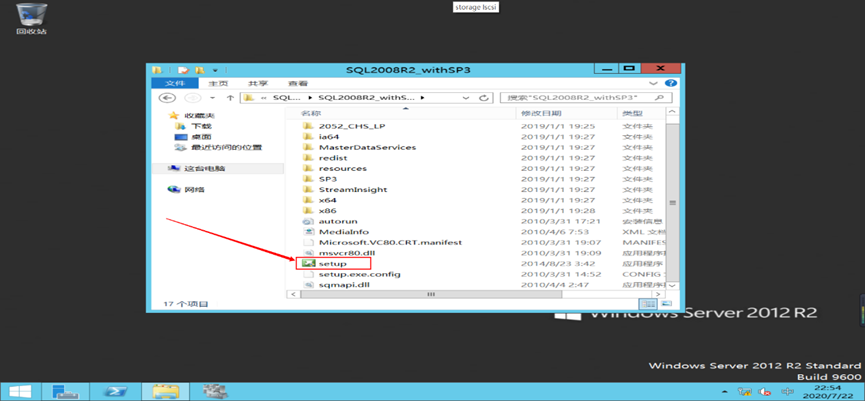Go back with the Back arrow

point(167,98)
